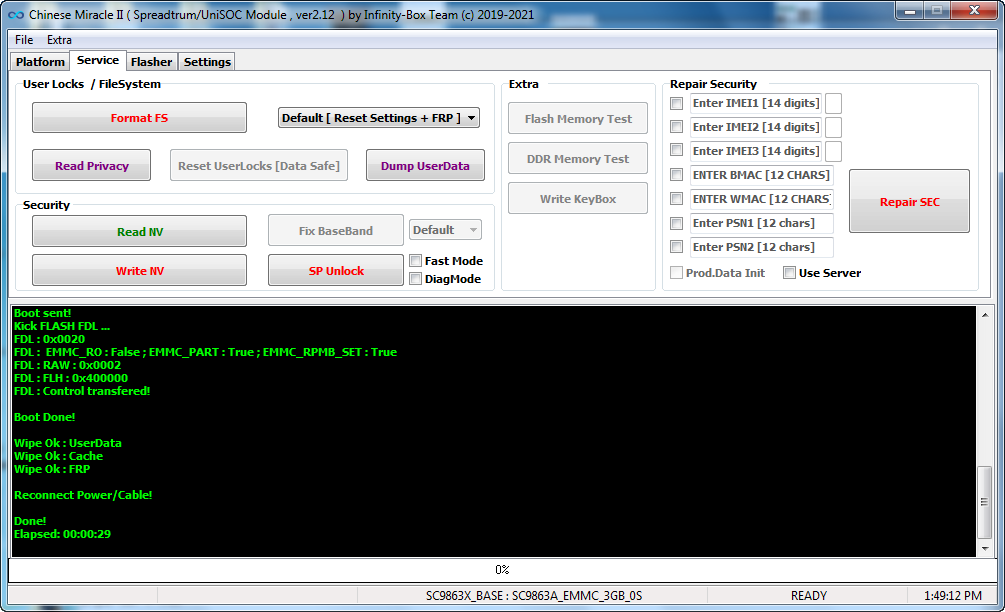Maximize the Chinese Miracle II window
Image resolution: width=1005 pixels, height=612 pixels.
coord(937,11)
